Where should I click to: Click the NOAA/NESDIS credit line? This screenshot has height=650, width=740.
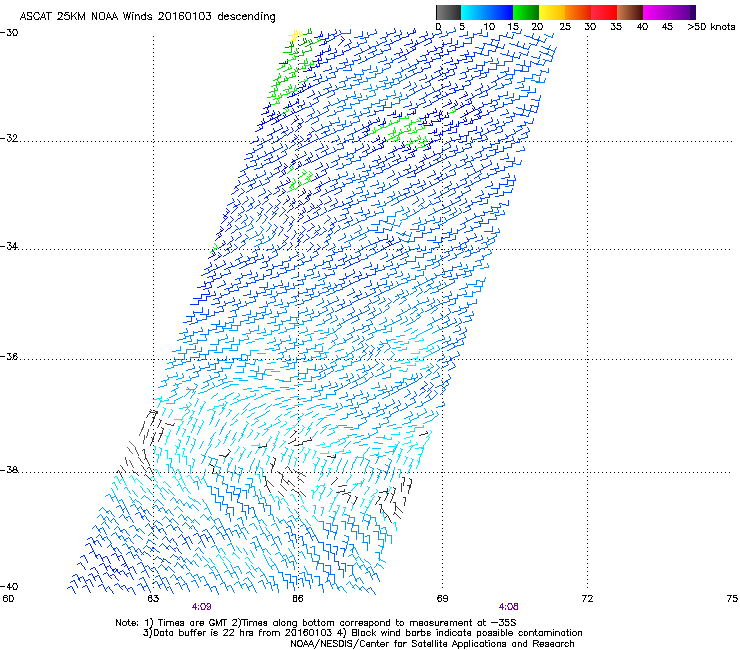coord(432,644)
